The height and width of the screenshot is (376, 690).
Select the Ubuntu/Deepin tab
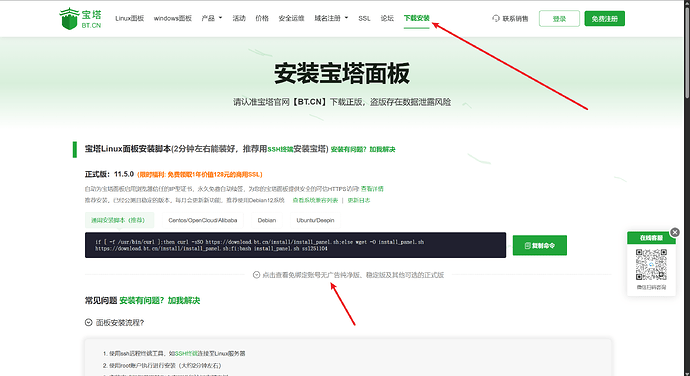[316, 220]
